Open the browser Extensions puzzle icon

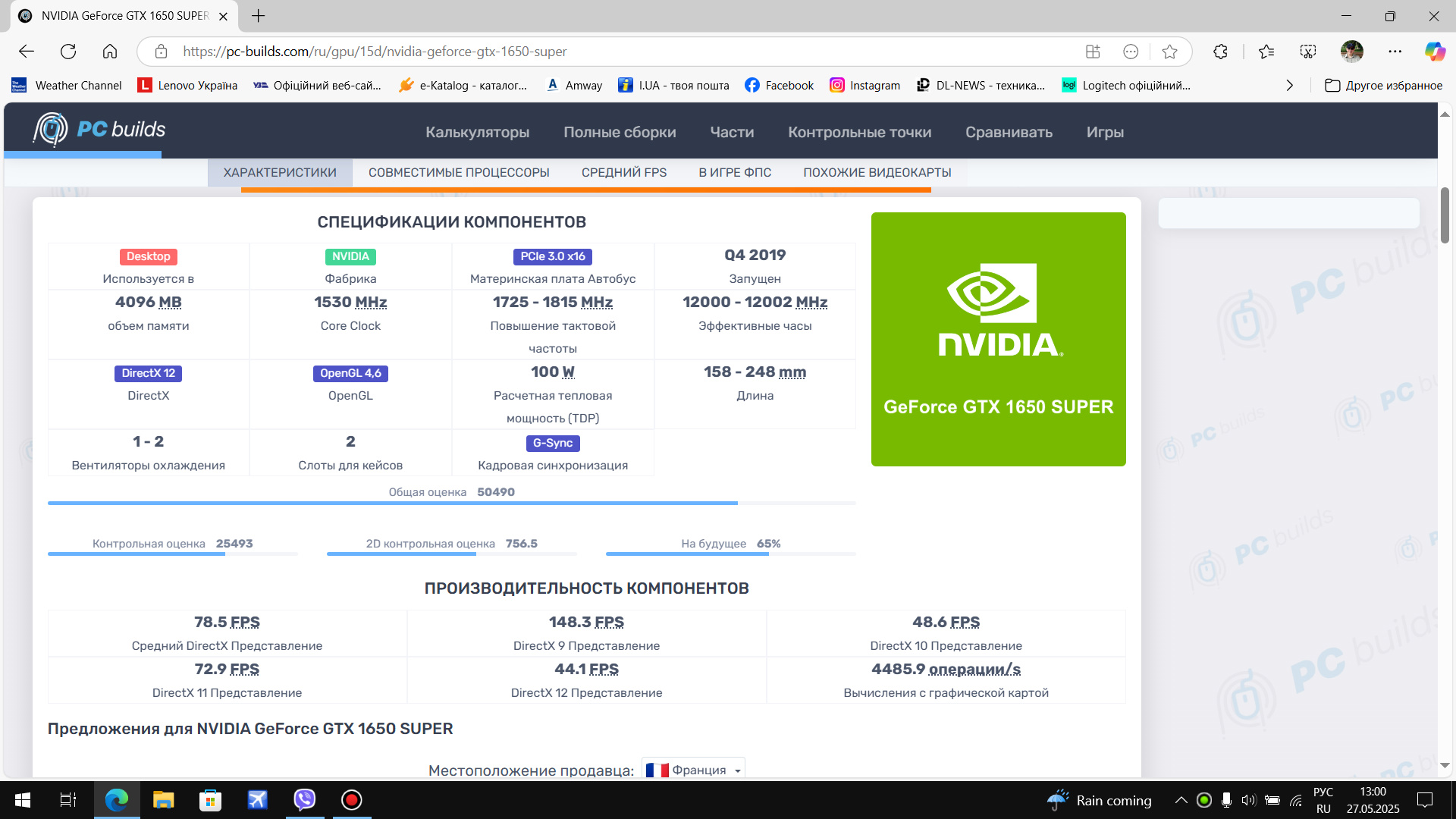(1220, 52)
